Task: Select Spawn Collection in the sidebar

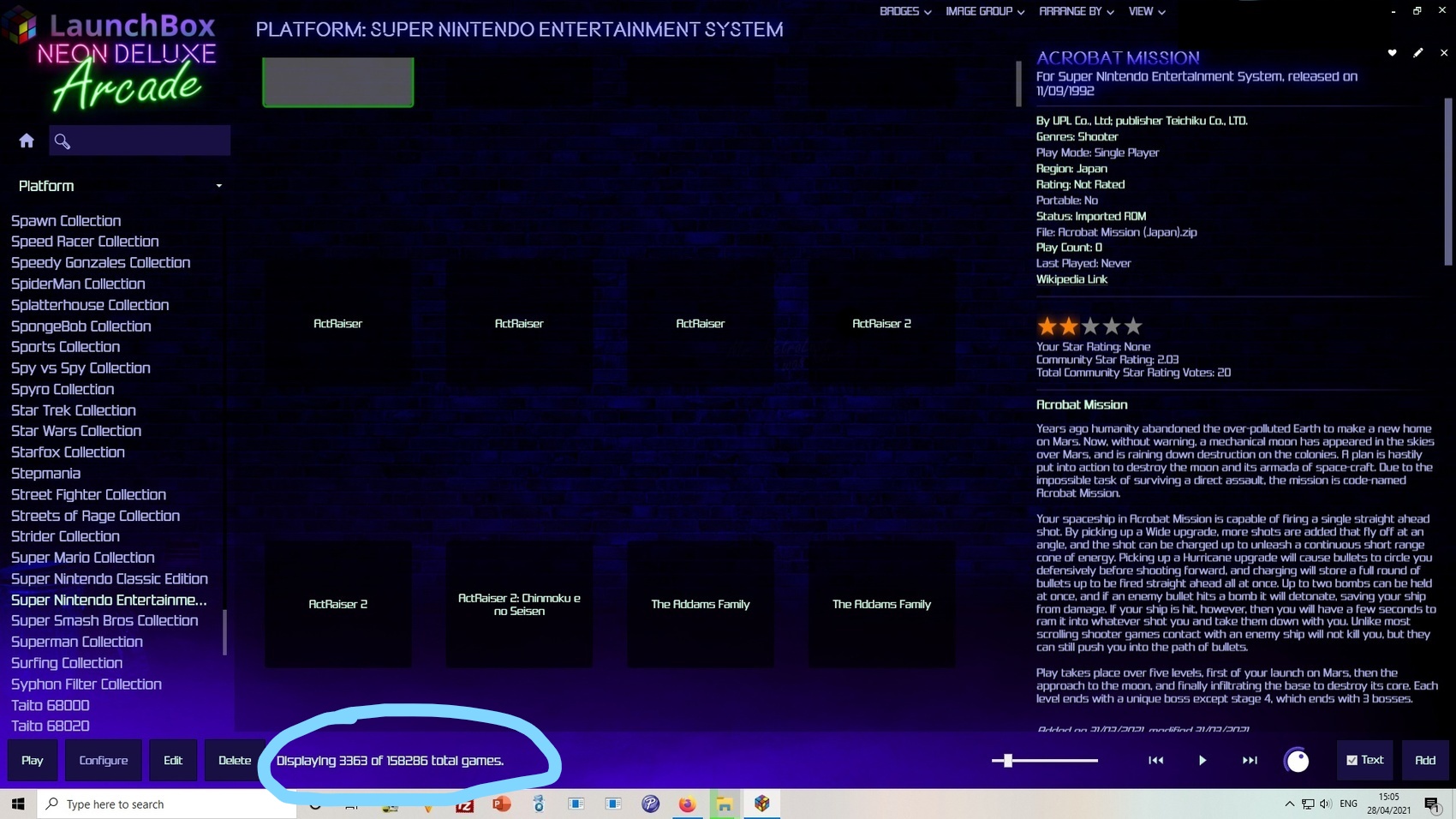Action: pyautogui.click(x=66, y=221)
